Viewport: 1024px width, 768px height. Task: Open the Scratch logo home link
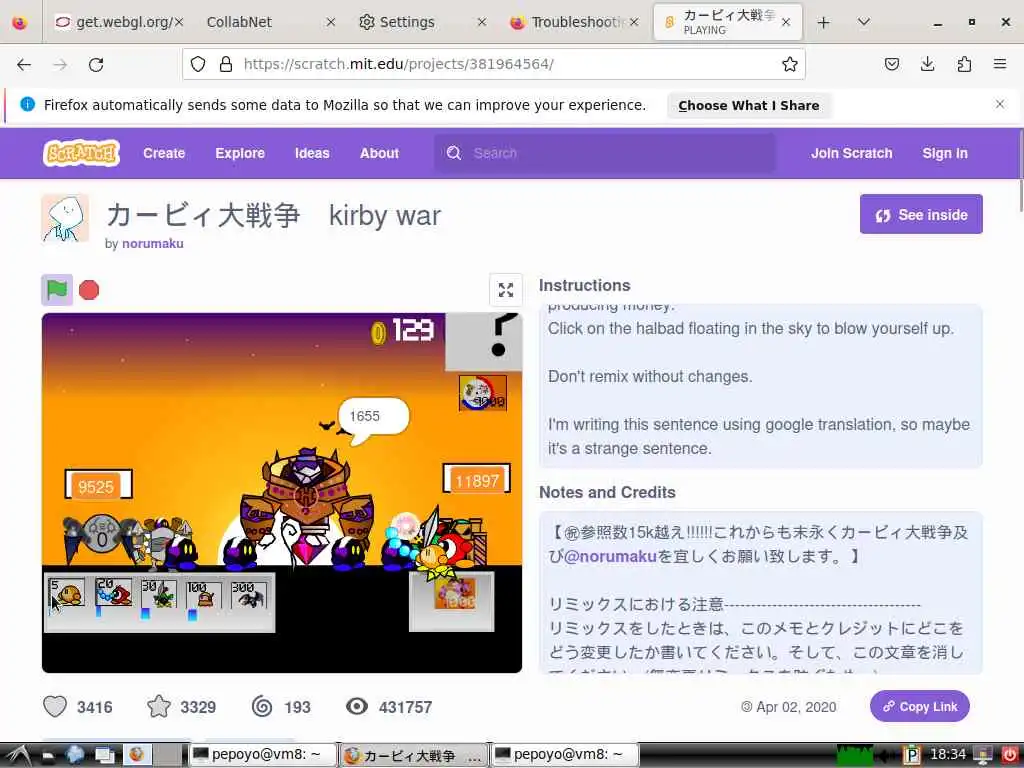point(81,153)
